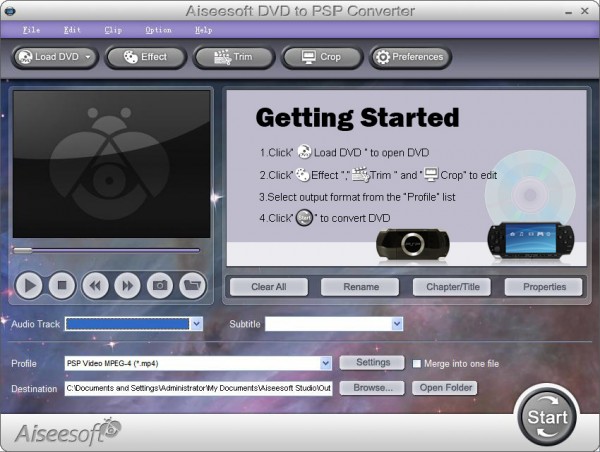Open the Edit menu
This screenshot has height=452, width=600.
click(72, 30)
